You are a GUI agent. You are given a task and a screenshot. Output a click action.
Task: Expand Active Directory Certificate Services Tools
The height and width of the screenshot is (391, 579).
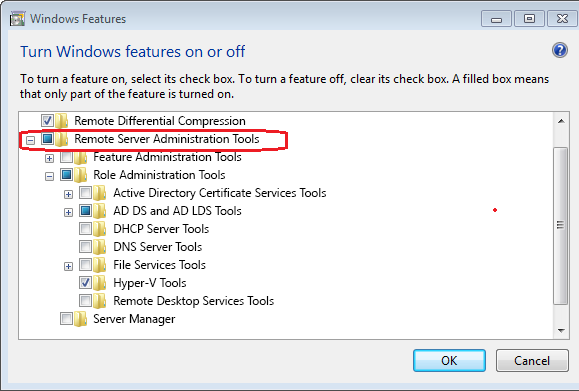click(x=68, y=195)
